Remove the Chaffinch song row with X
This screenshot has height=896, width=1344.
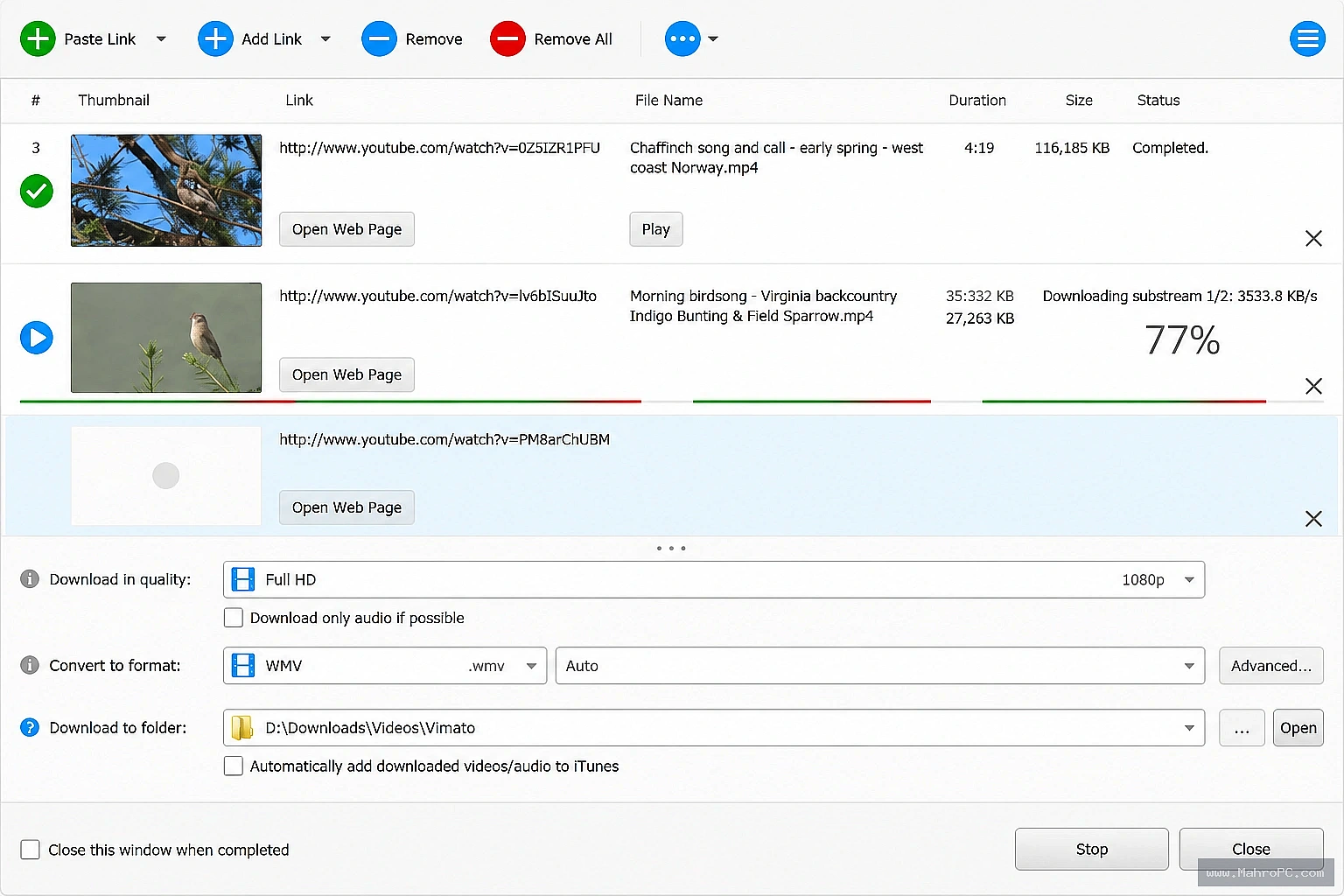pos(1313,238)
